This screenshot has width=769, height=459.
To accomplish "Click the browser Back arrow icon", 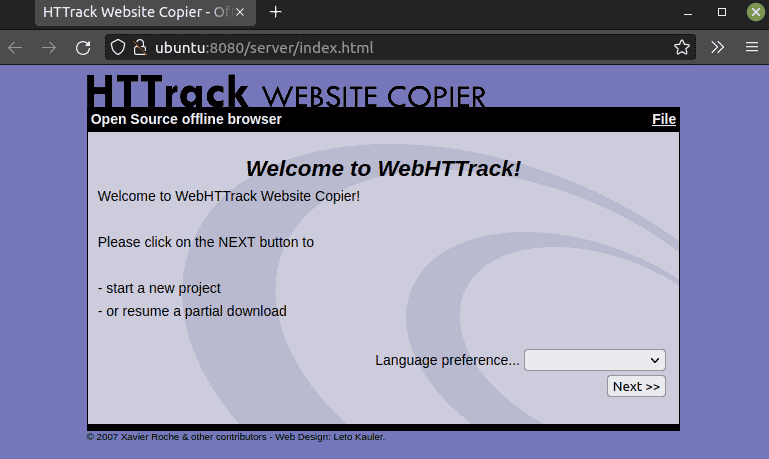I will click(x=15, y=48).
